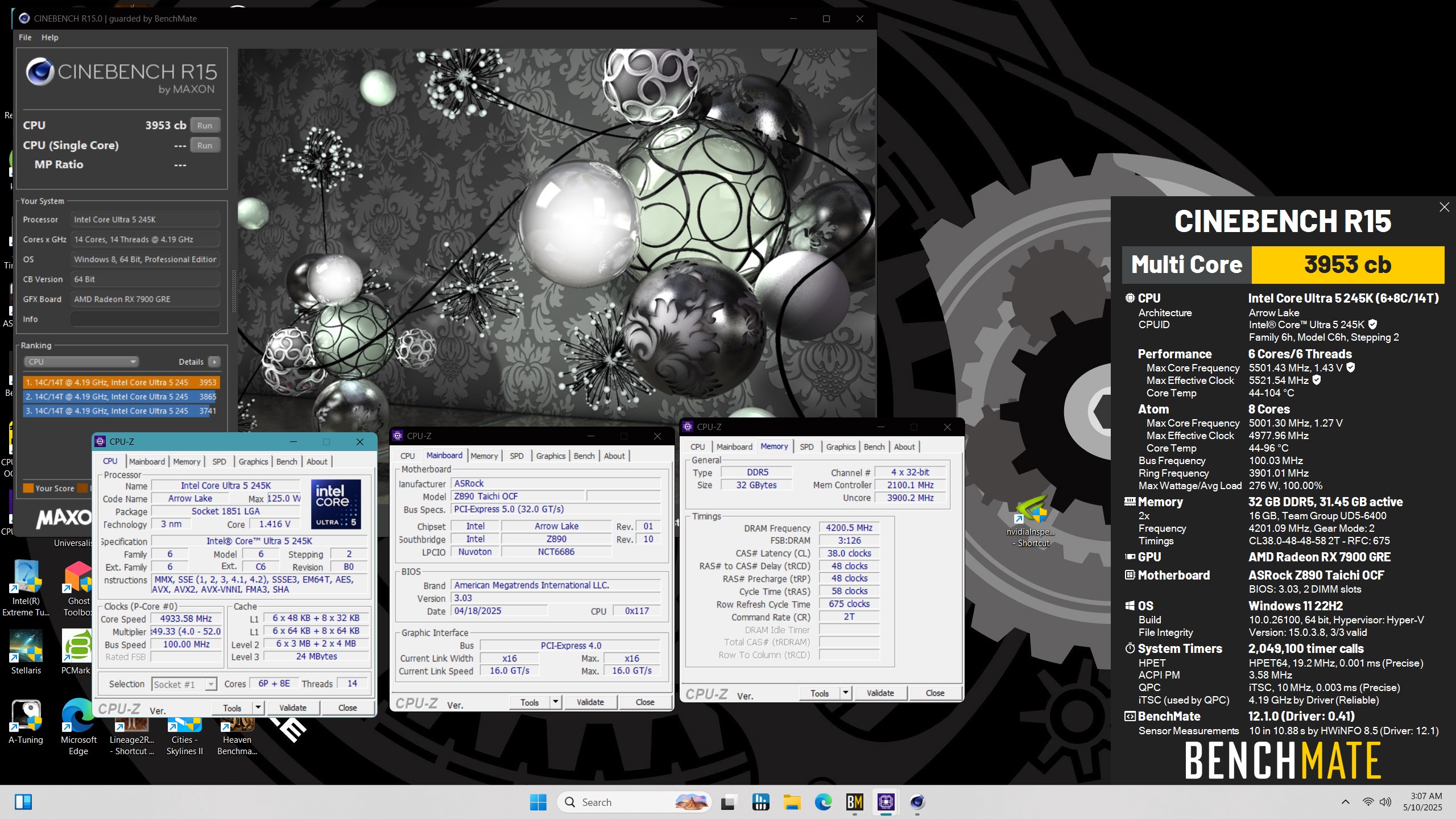
Task: Open About tab in right CPU-Z window
Action: [904, 446]
